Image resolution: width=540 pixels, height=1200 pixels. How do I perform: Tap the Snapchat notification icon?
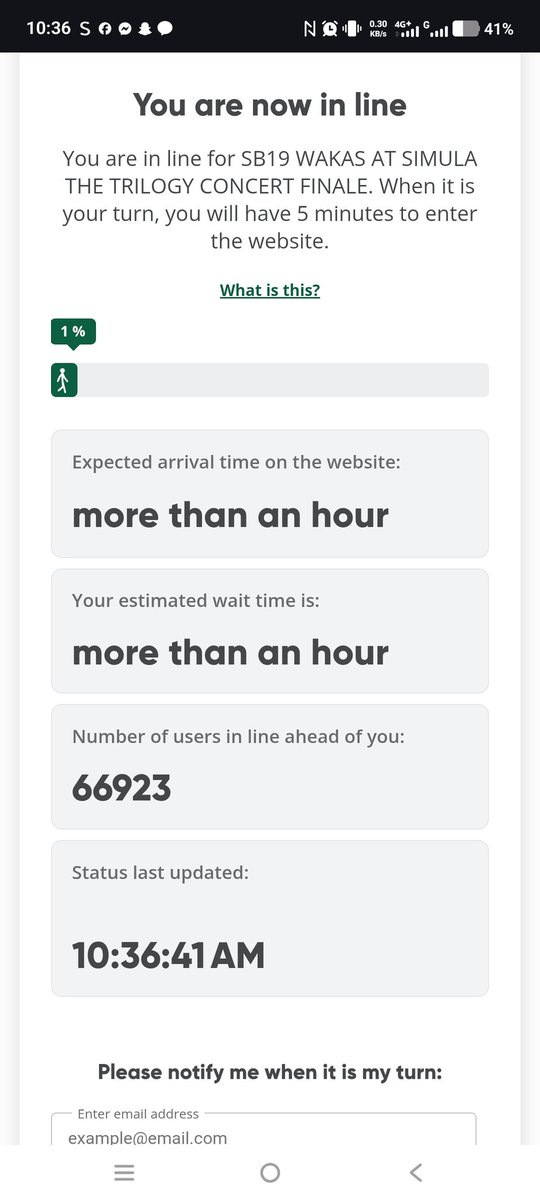click(x=144, y=29)
